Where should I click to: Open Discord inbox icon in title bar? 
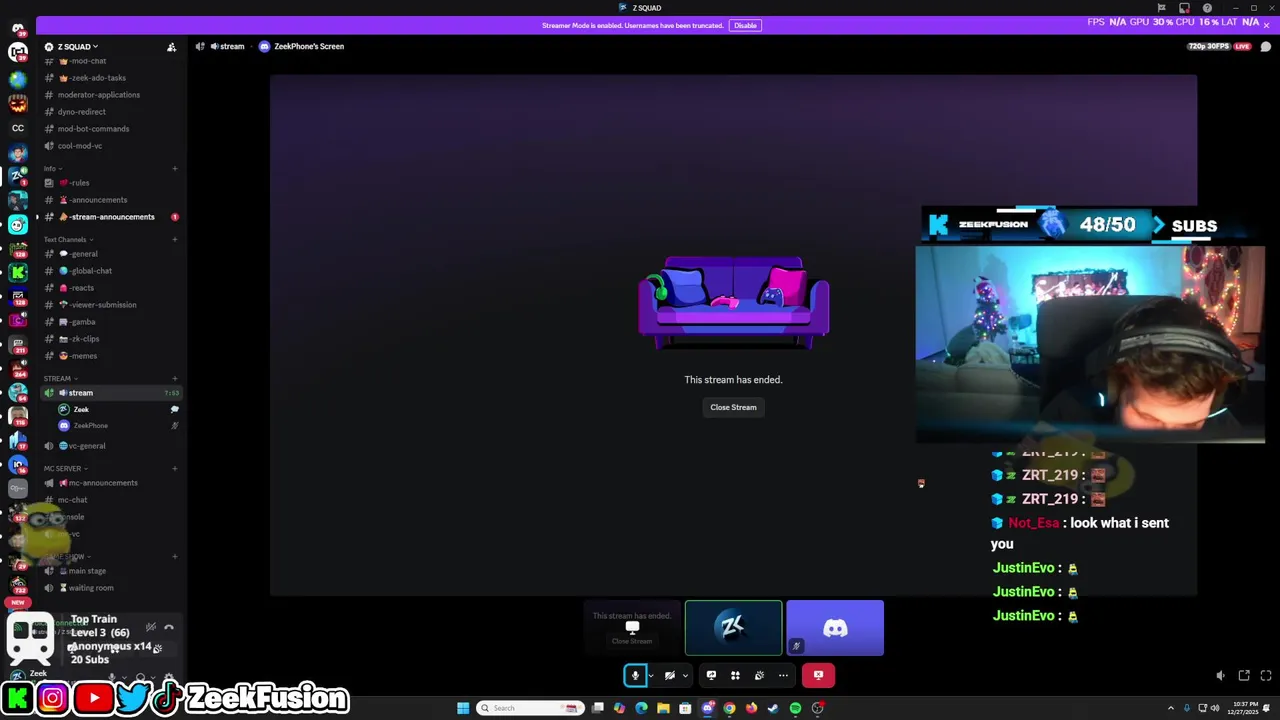[1184, 8]
